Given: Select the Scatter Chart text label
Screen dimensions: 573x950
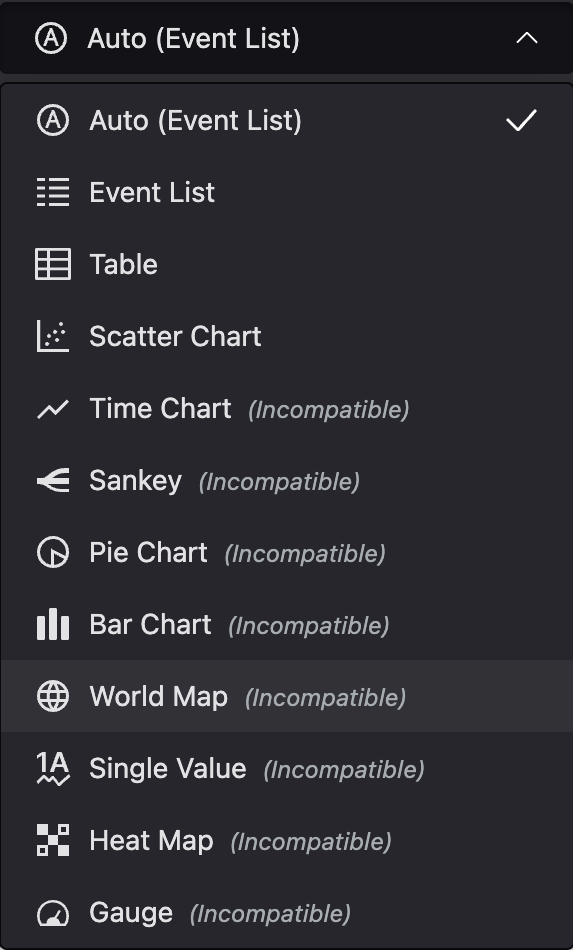Looking at the screenshot, I should pos(175,336).
